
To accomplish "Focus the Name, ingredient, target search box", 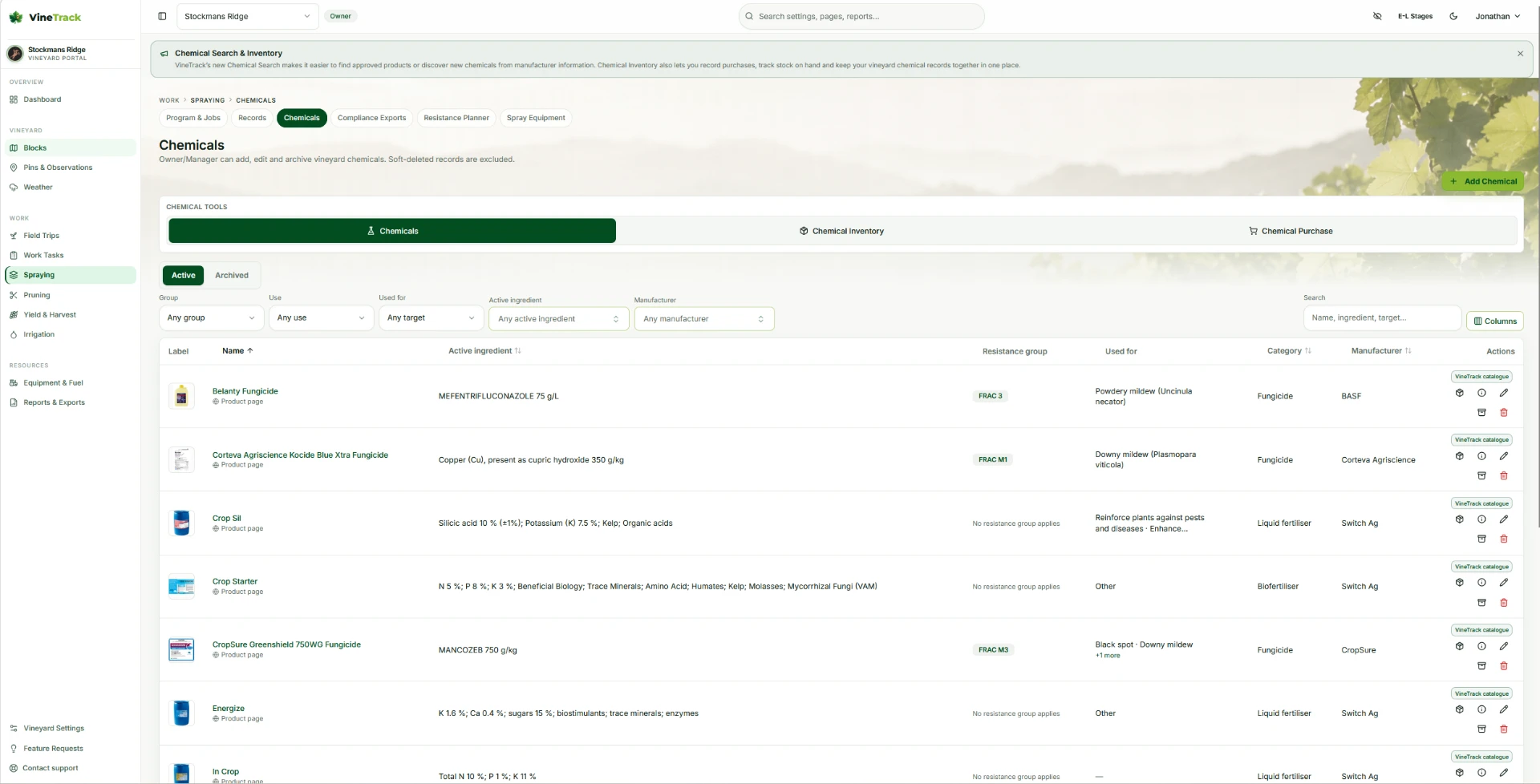I will coord(1382,318).
